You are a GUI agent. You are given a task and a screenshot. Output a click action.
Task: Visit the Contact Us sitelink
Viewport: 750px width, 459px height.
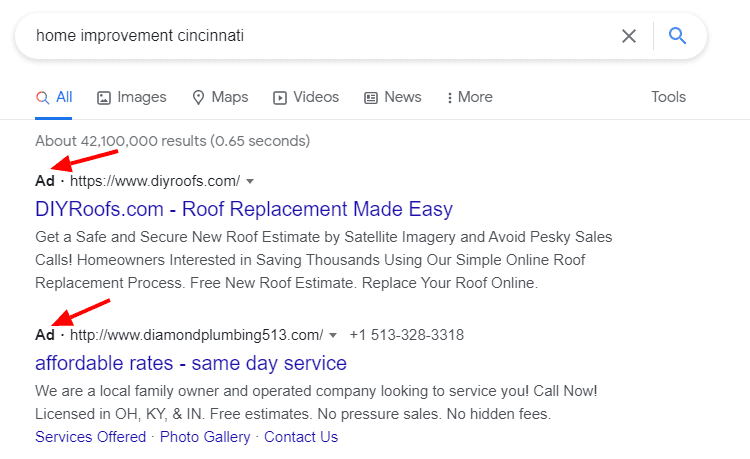pos(301,437)
